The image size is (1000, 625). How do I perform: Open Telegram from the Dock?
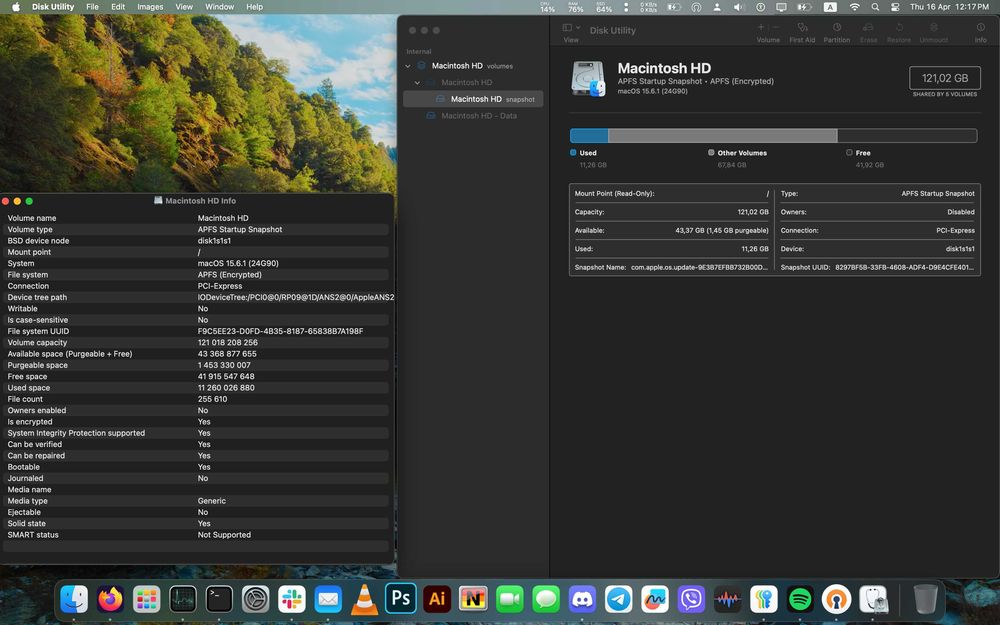619,599
